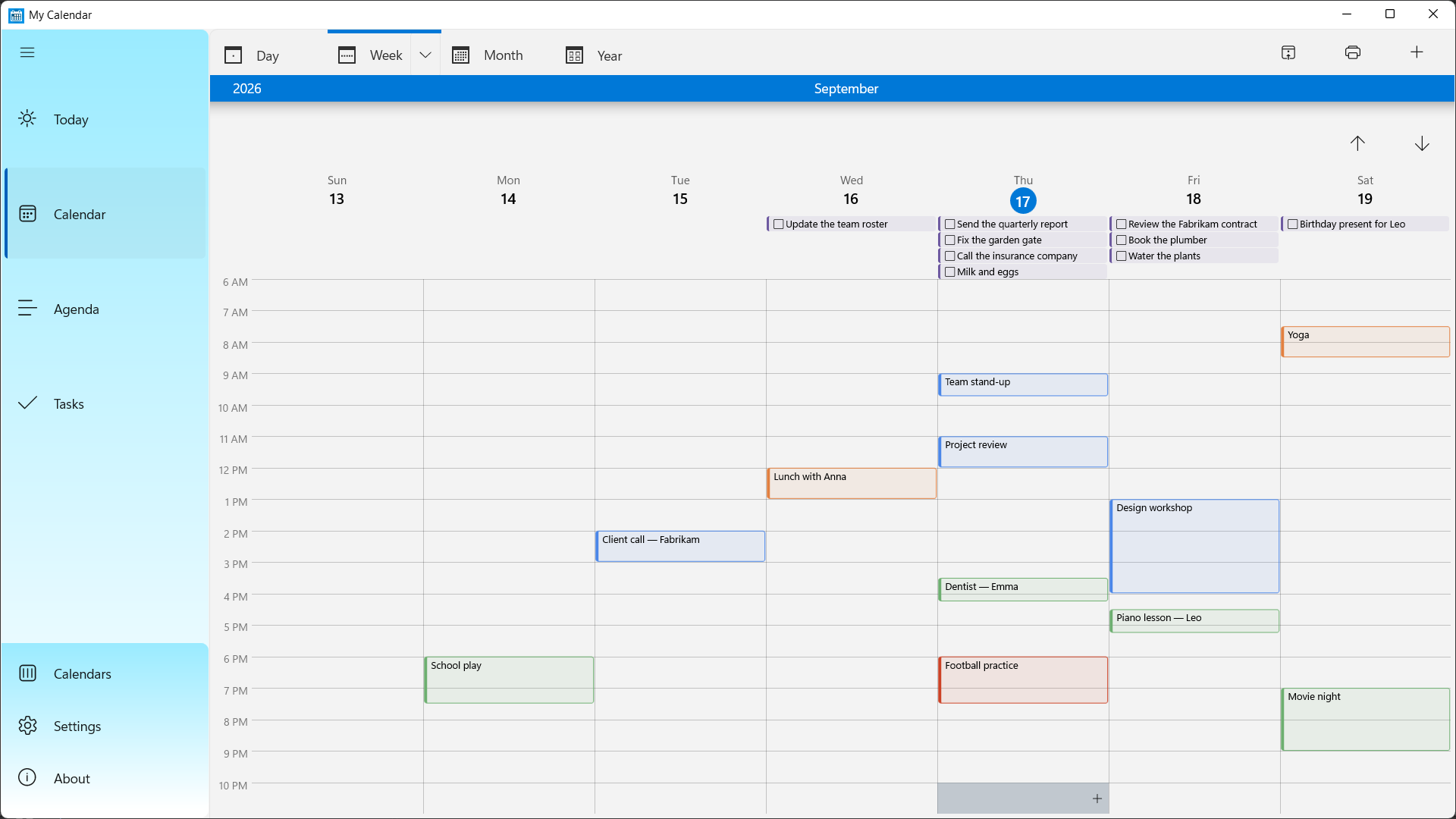This screenshot has height=819, width=1456.
Task: Click the go-to-date toolbar icon
Action: [1288, 52]
